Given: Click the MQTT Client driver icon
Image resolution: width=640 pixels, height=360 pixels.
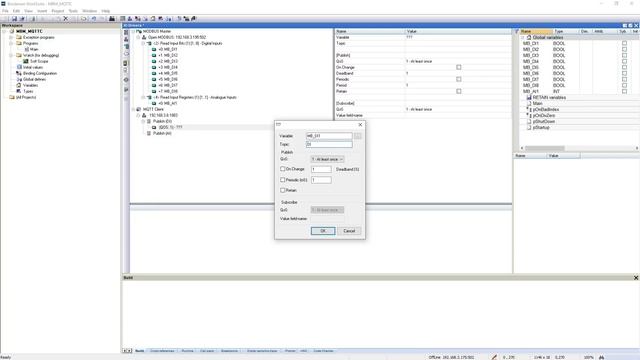Looking at the screenshot, I should pos(139,109).
